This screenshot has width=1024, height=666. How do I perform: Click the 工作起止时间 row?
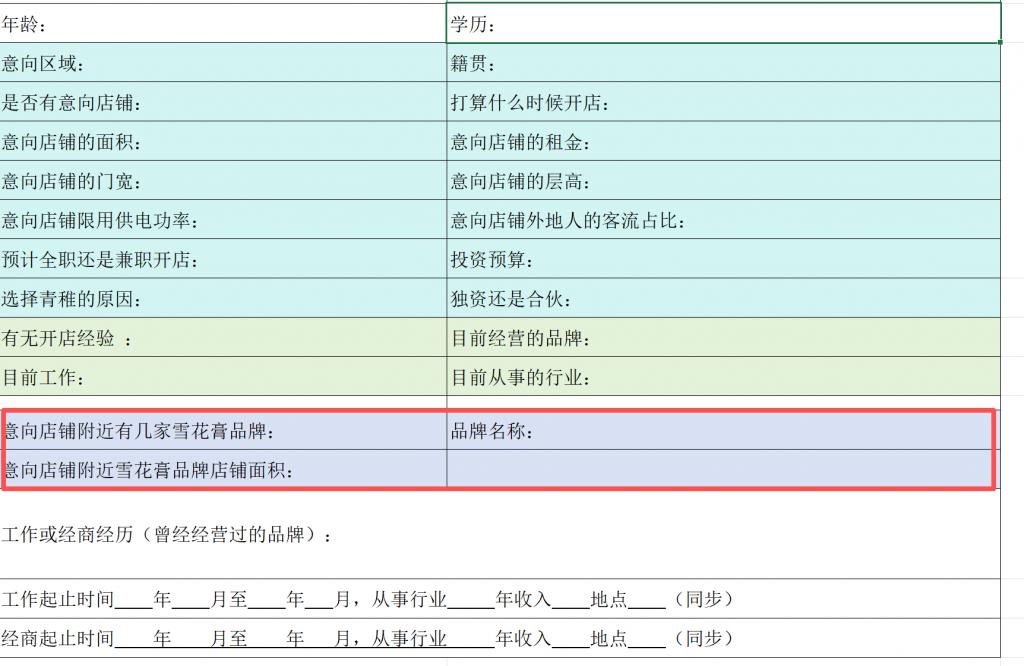point(500,599)
